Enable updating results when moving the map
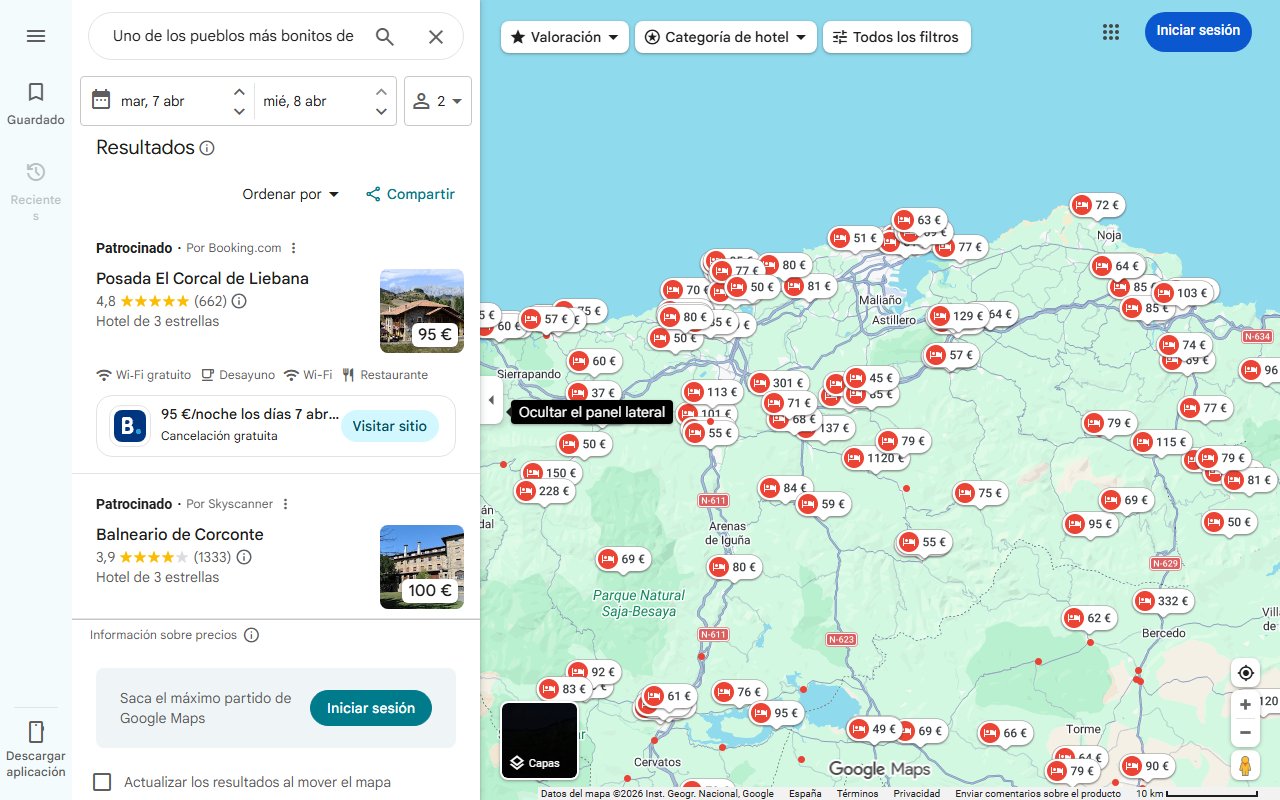The image size is (1280, 800). point(102,782)
